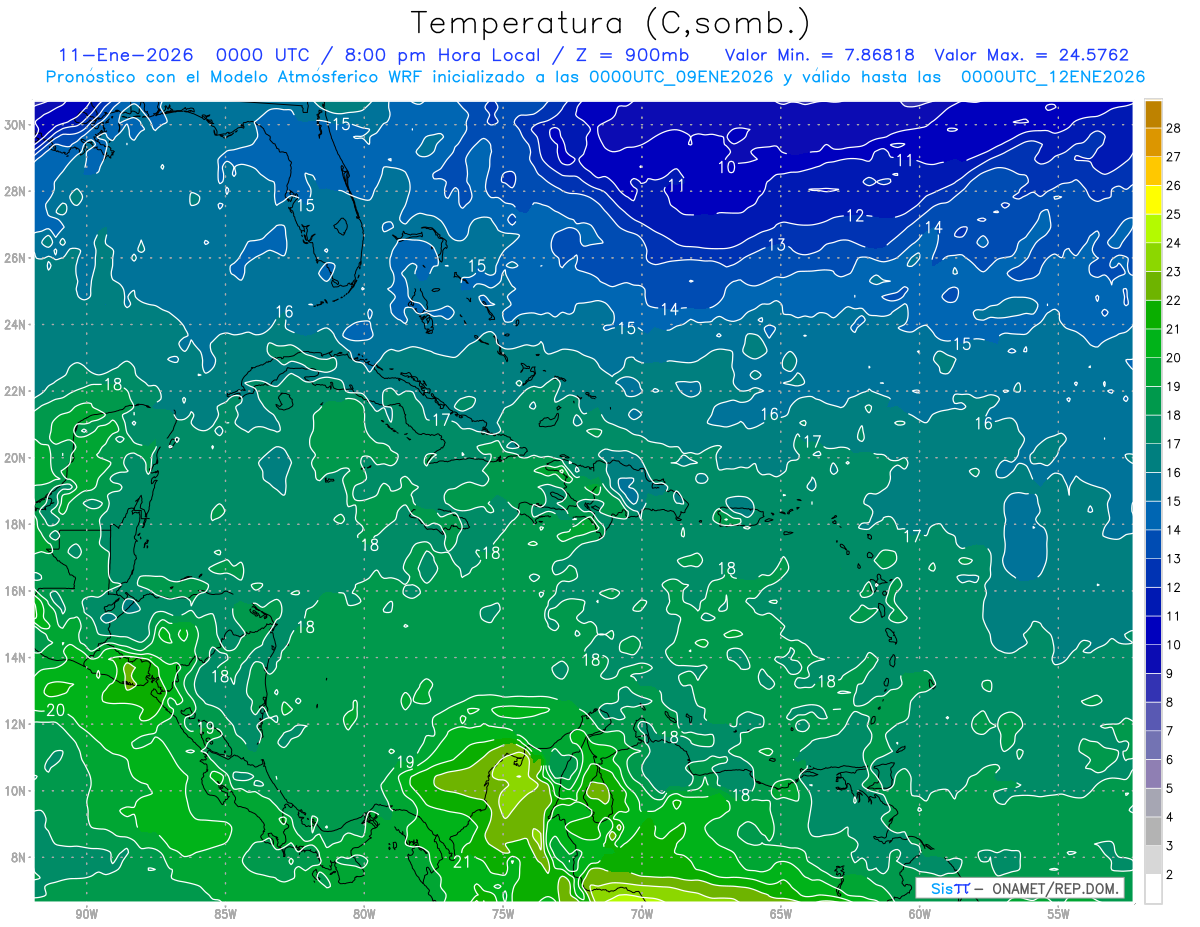Click the colorbar scale label '19'
Screen dimensions: 1200x927
click(1173, 386)
